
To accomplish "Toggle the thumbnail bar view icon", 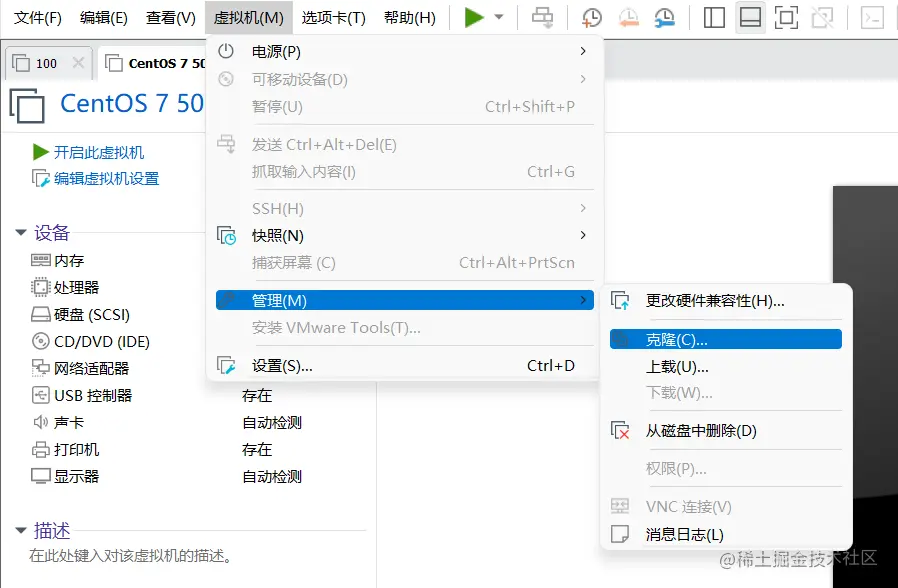I will click(x=750, y=17).
